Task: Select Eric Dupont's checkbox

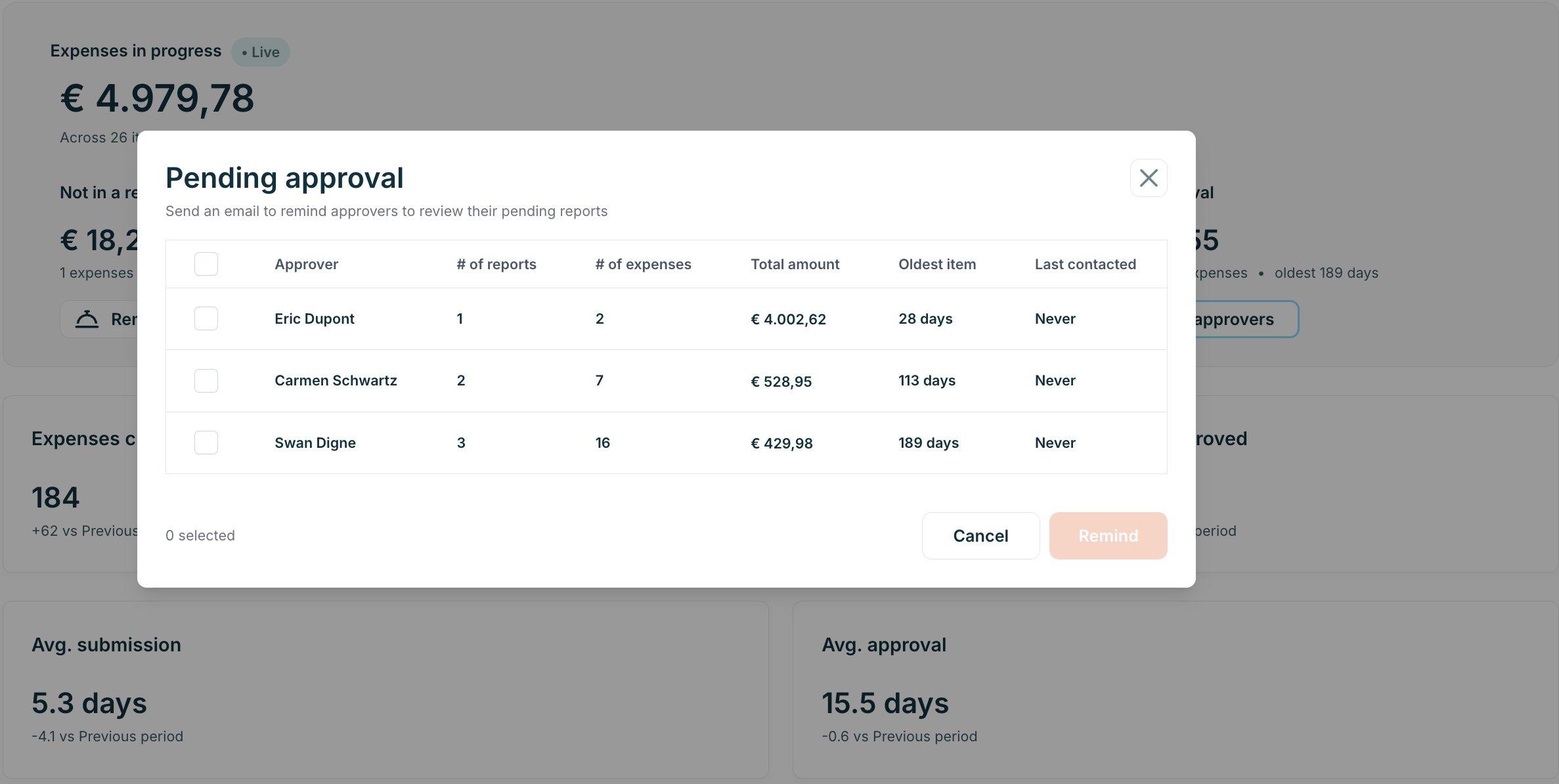Action: click(206, 318)
